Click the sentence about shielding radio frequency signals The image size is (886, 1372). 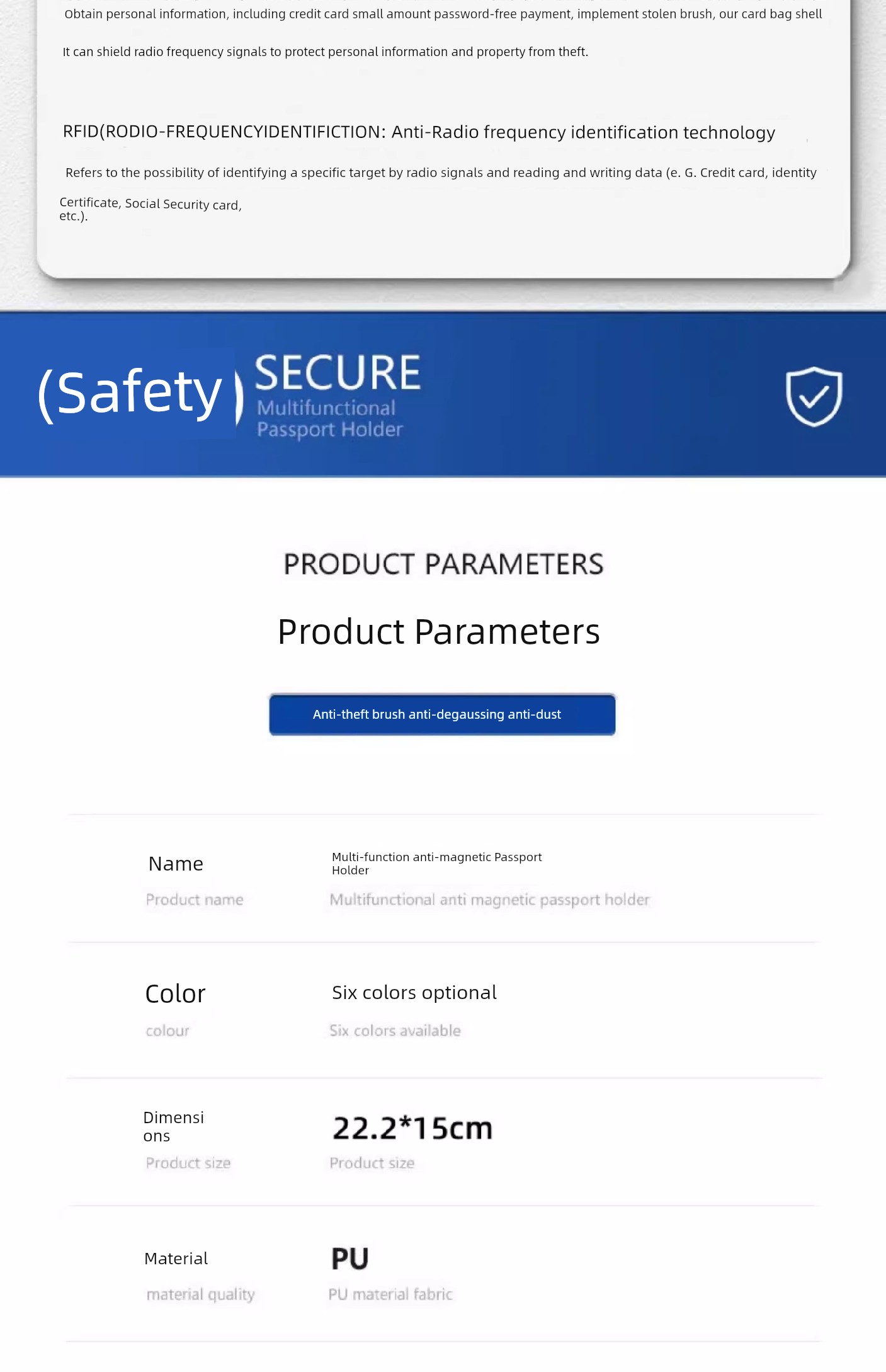click(x=325, y=52)
